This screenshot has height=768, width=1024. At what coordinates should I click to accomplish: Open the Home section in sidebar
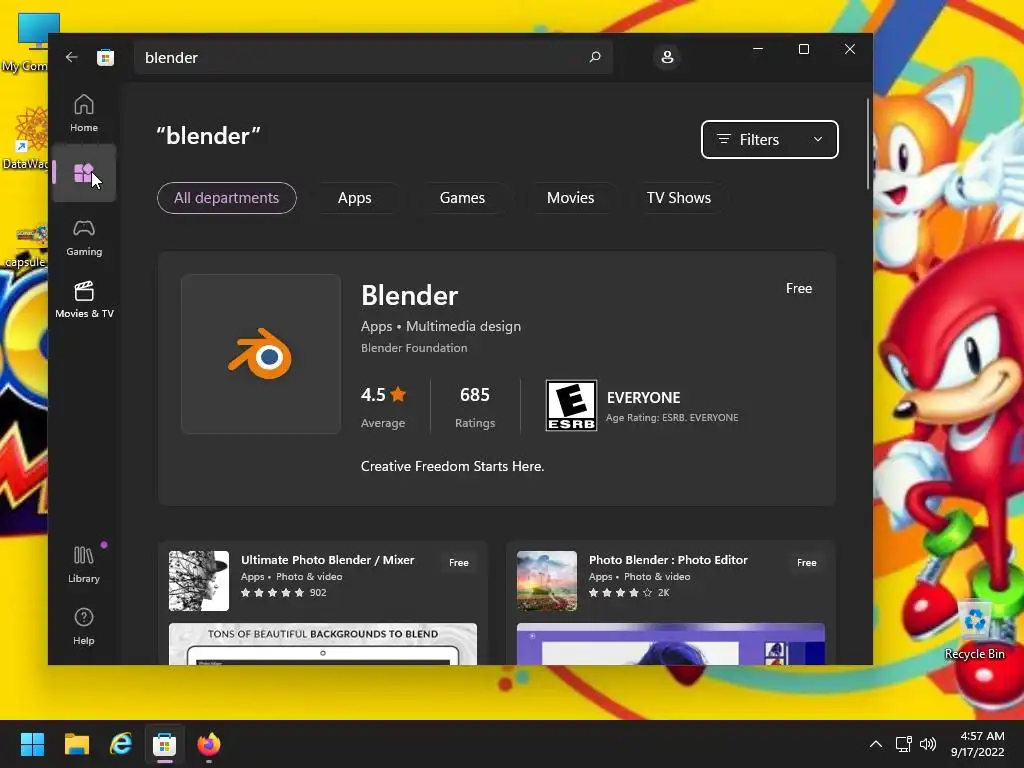pyautogui.click(x=84, y=113)
